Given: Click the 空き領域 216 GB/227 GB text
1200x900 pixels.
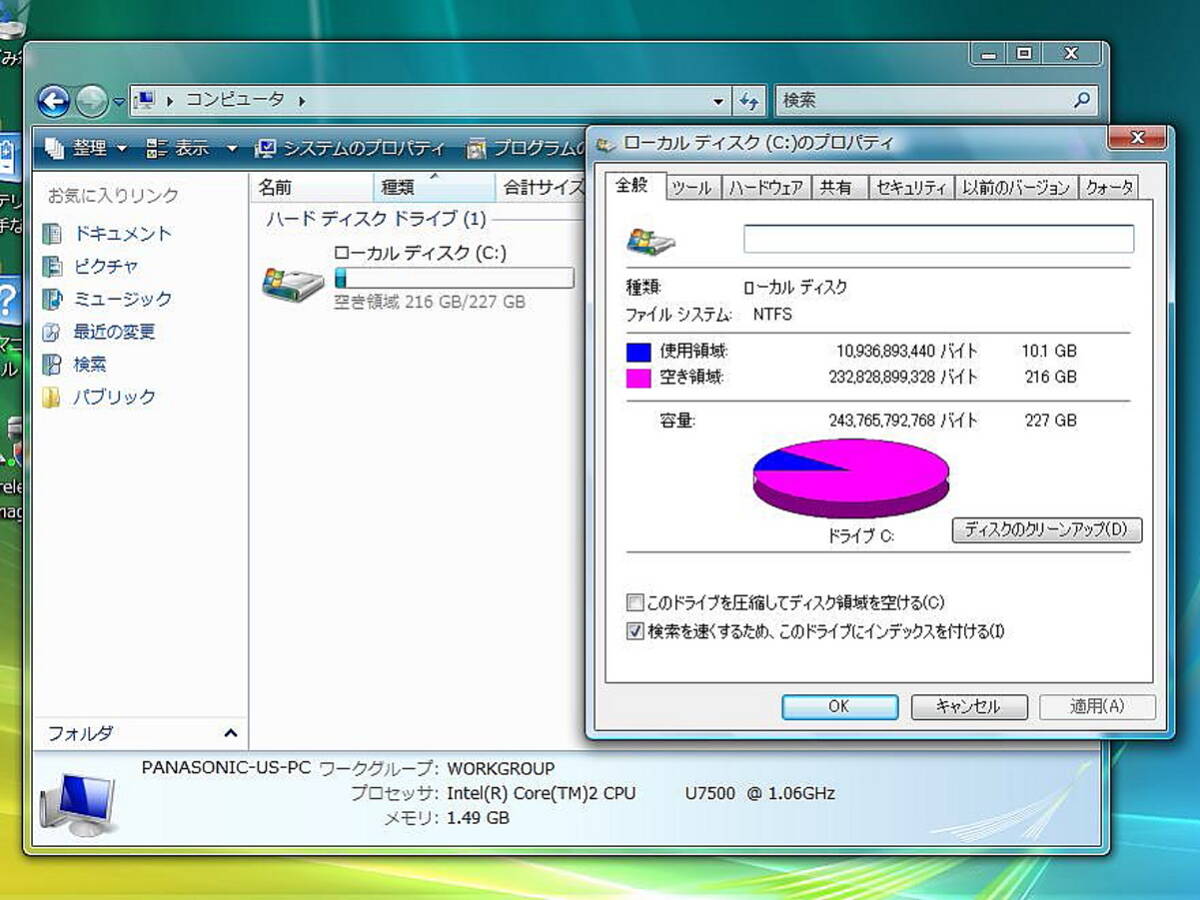Looking at the screenshot, I should click(x=429, y=301).
